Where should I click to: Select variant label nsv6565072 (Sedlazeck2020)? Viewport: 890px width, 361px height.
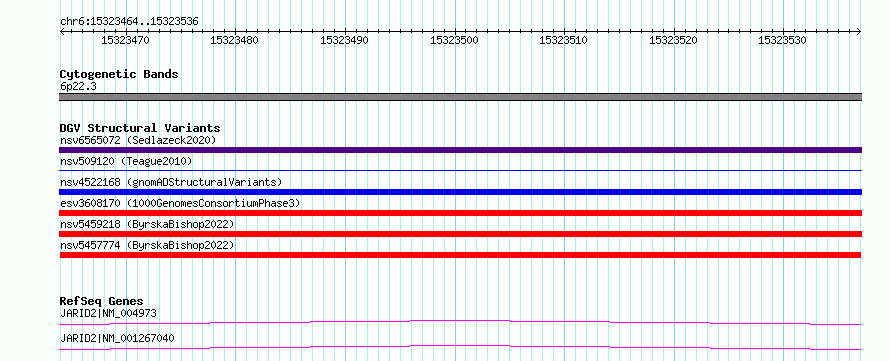(138, 140)
